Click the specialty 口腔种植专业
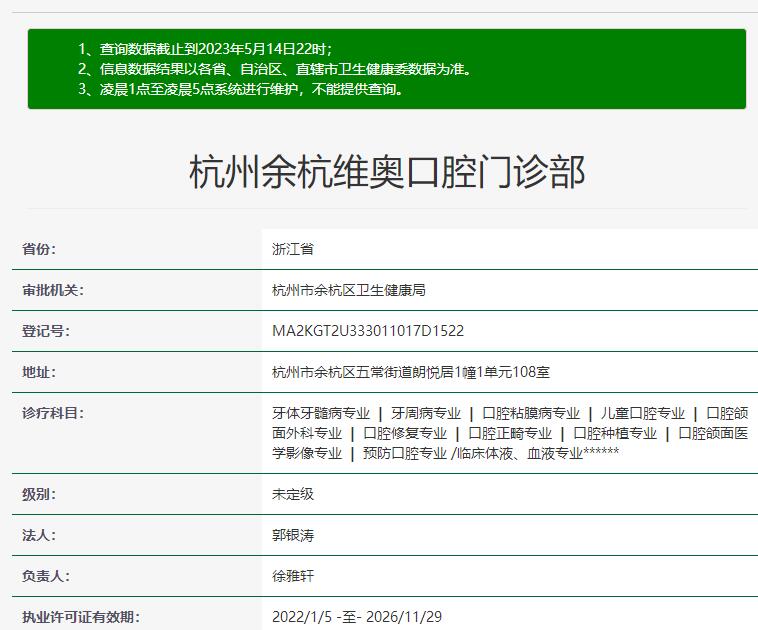Viewport: 758px width, 630px height. [x=615, y=433]
